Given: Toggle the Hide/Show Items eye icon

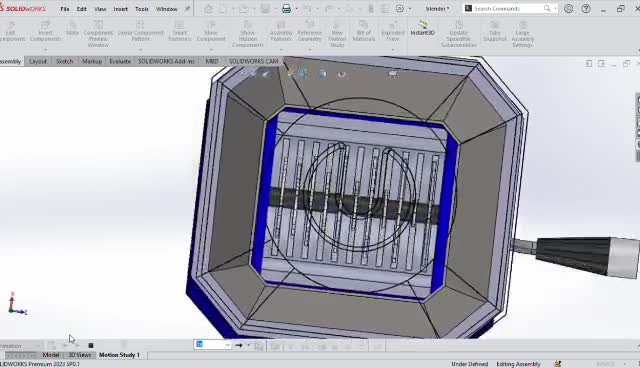Looking at the screenshot, I should pyautogui.click(x=342, y=74).
